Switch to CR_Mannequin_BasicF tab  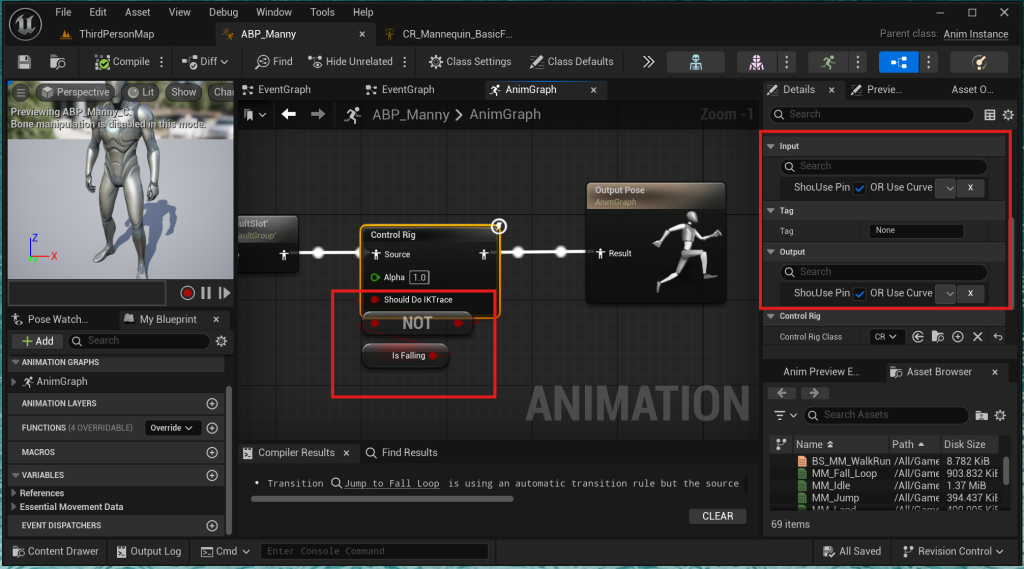tap(456, 34)
